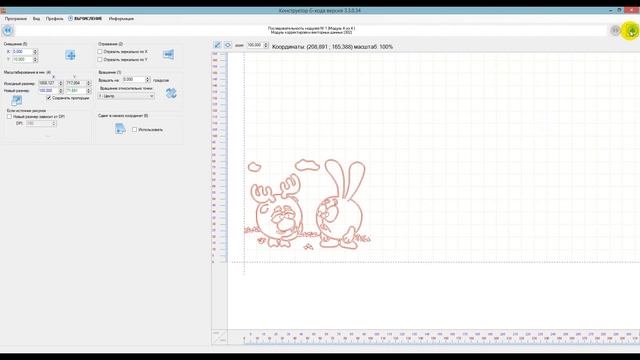Screen dimensions: 640x360
Task: Click the DPI value field
Action: pos(39,123)
